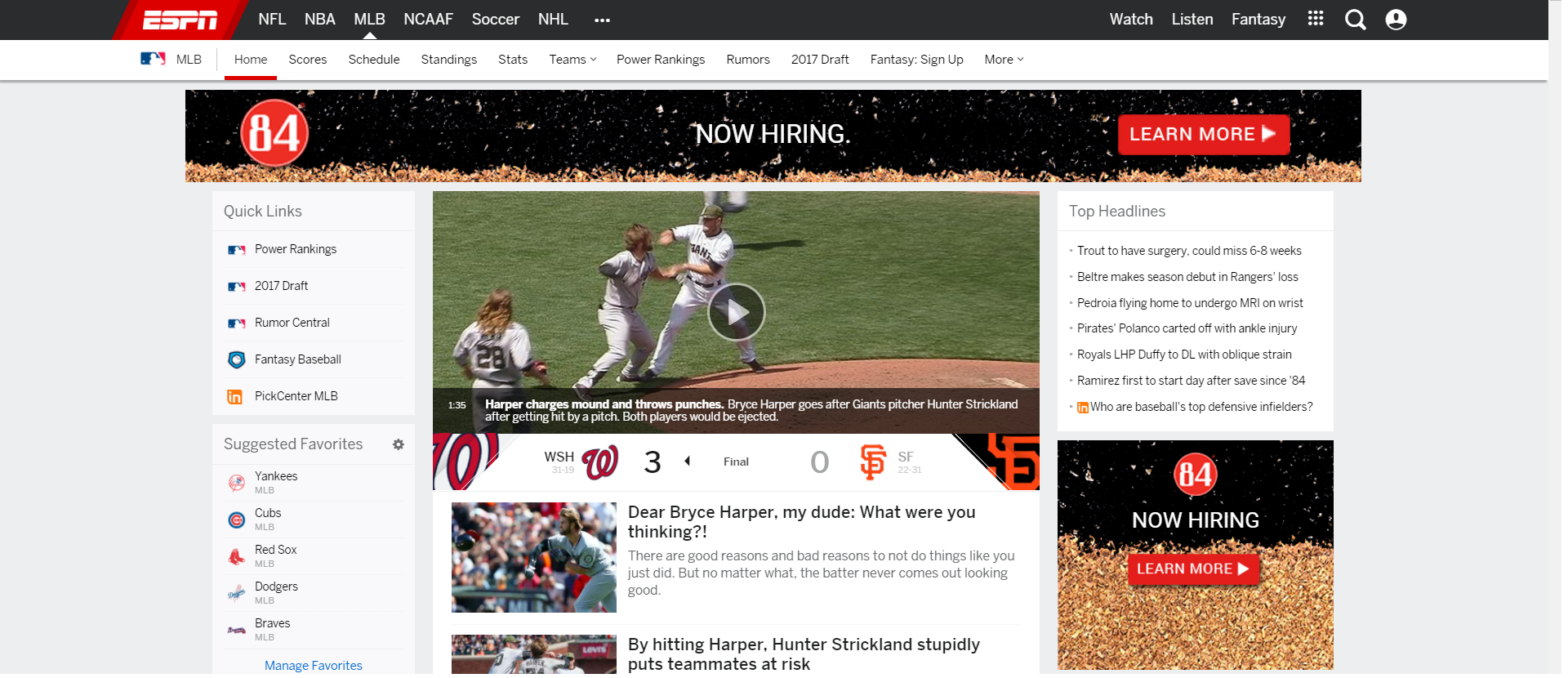Open 'Trout to have surgery' headline

[x=1189, y=251]
